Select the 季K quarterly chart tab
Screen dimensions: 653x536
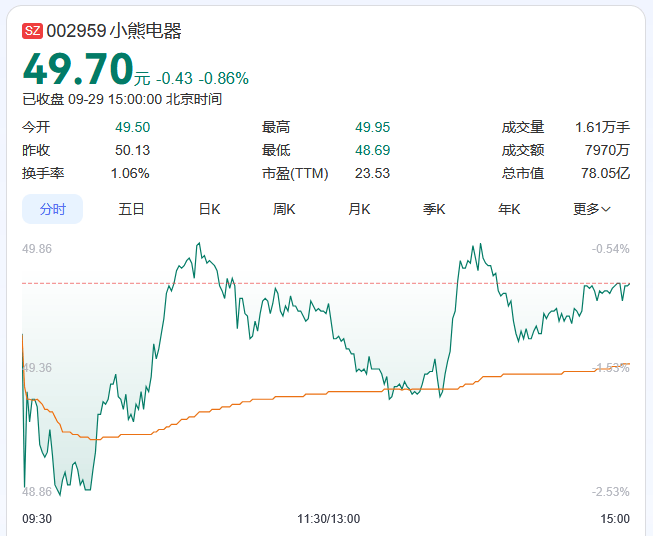click(434, 209)
